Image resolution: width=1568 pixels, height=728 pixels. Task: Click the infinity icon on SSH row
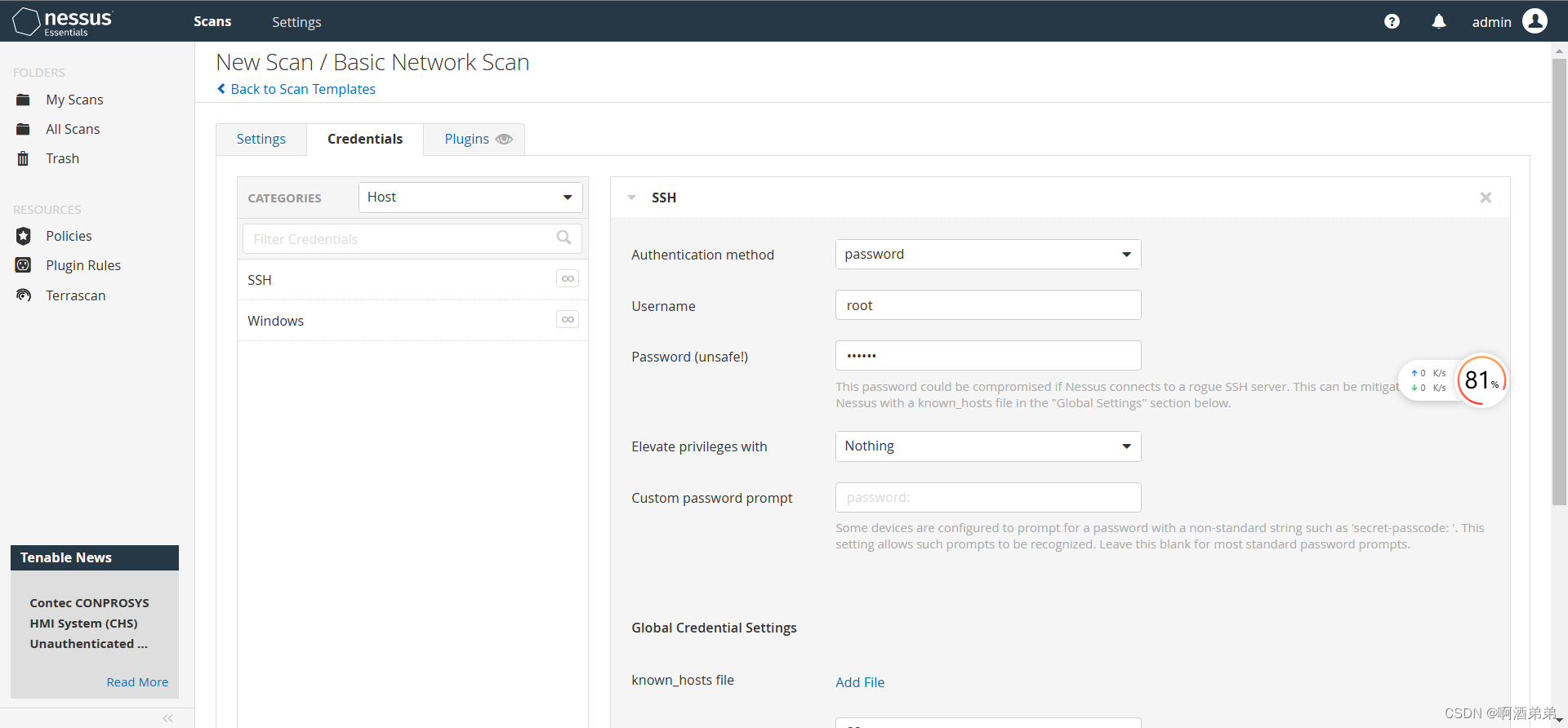point(568,278)
